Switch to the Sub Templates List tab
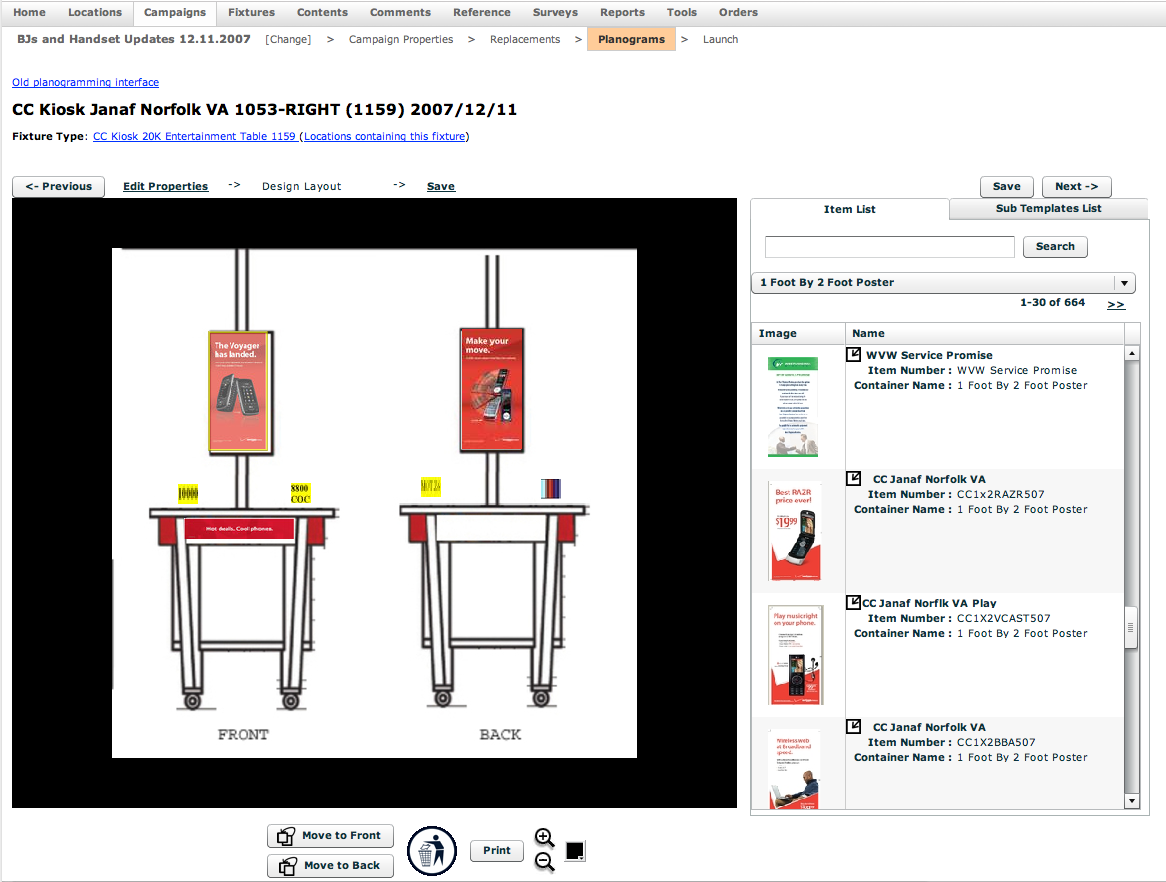This screenshot has height=882, width=1166. tap(1048, 208)
